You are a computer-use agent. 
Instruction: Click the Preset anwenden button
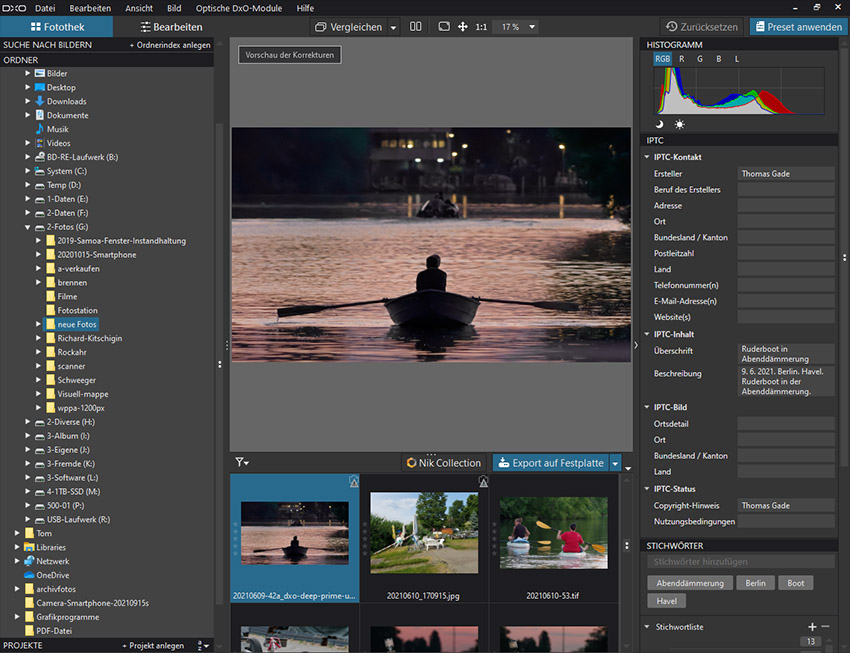tap(796, 27)
